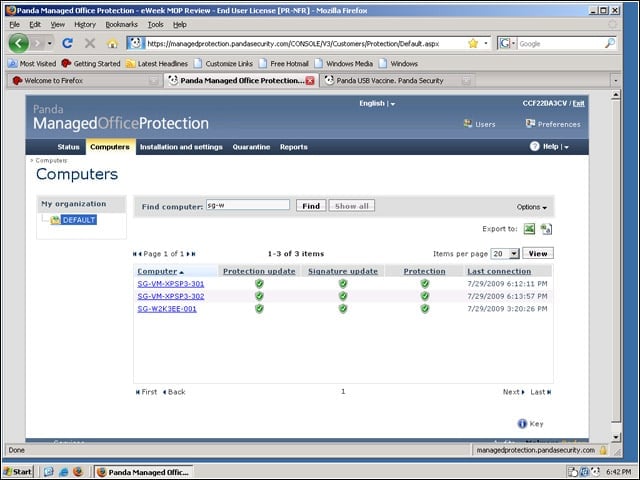
Task: Open the History menu
Action: [85, 24]
